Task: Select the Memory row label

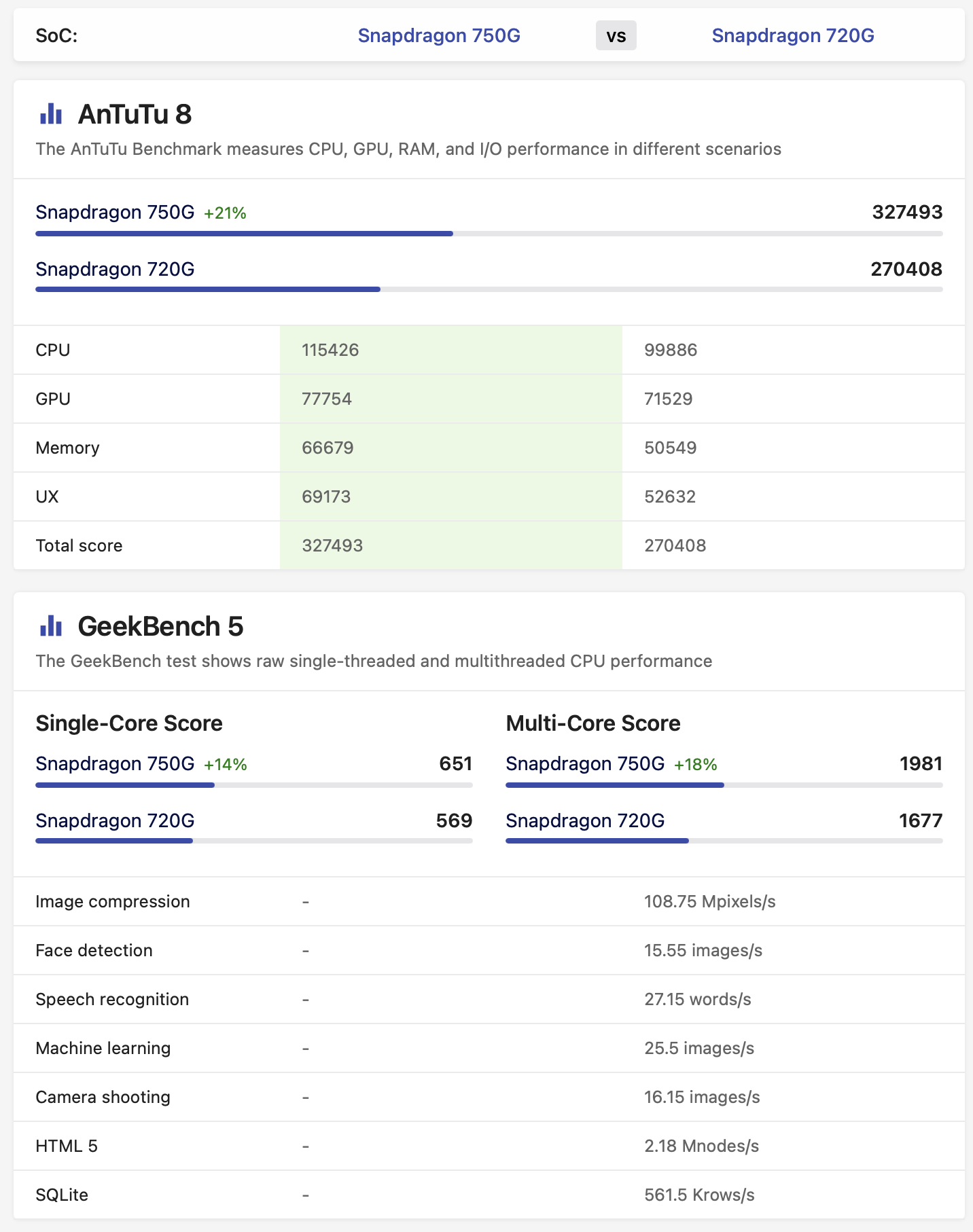Action: (x=67, y=448)
